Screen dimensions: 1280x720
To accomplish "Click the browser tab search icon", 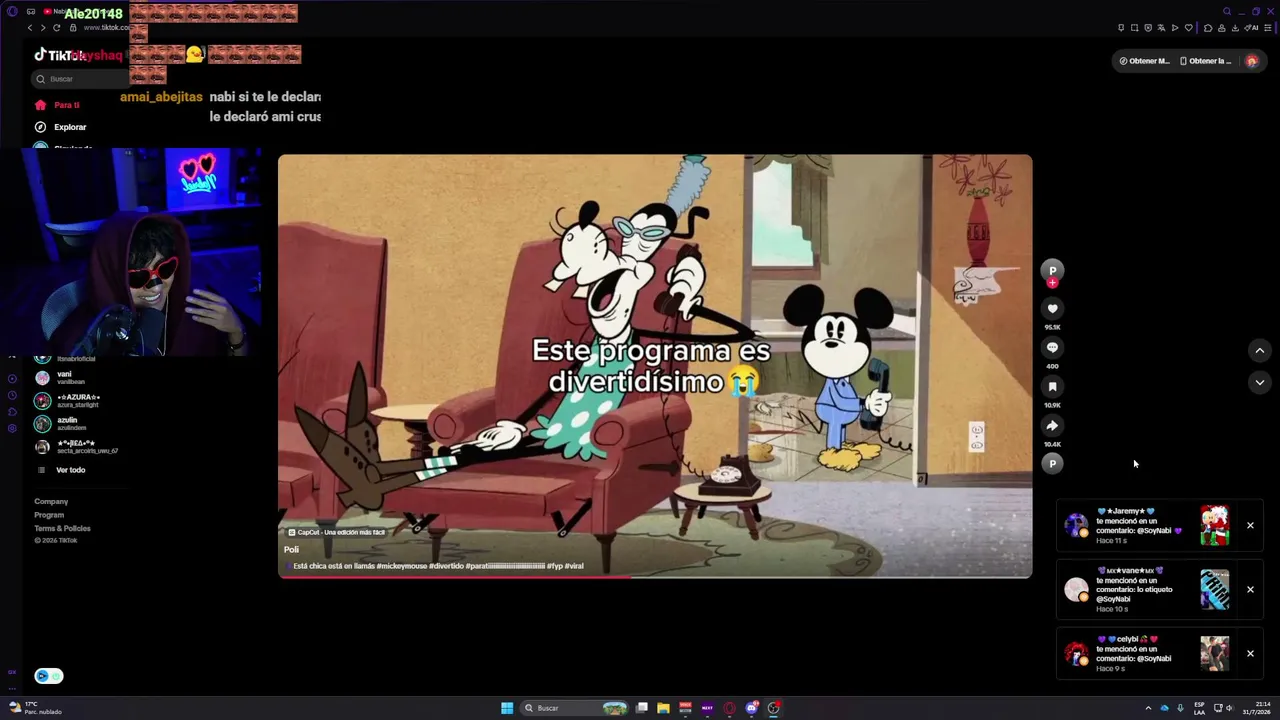I will [x=1229, y=12].
